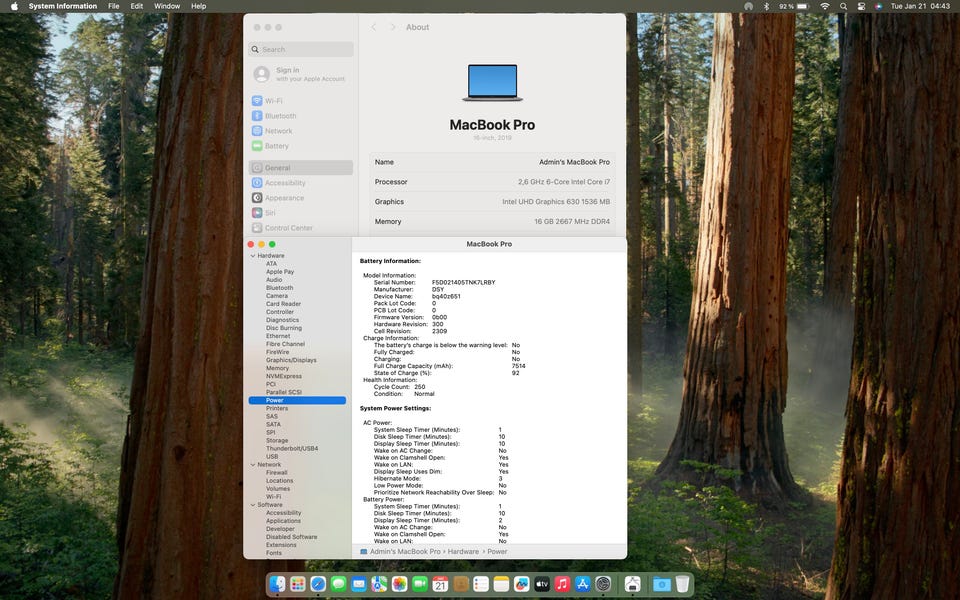Select Storage in the Hardware list
960x600 pixels.
click(x=277, y=440)
